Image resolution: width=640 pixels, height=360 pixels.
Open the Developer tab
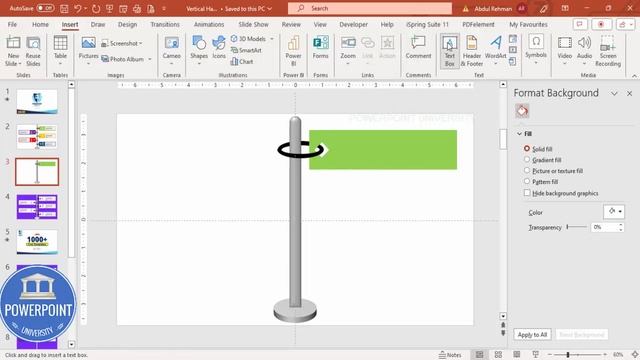[x=353, y=24]
